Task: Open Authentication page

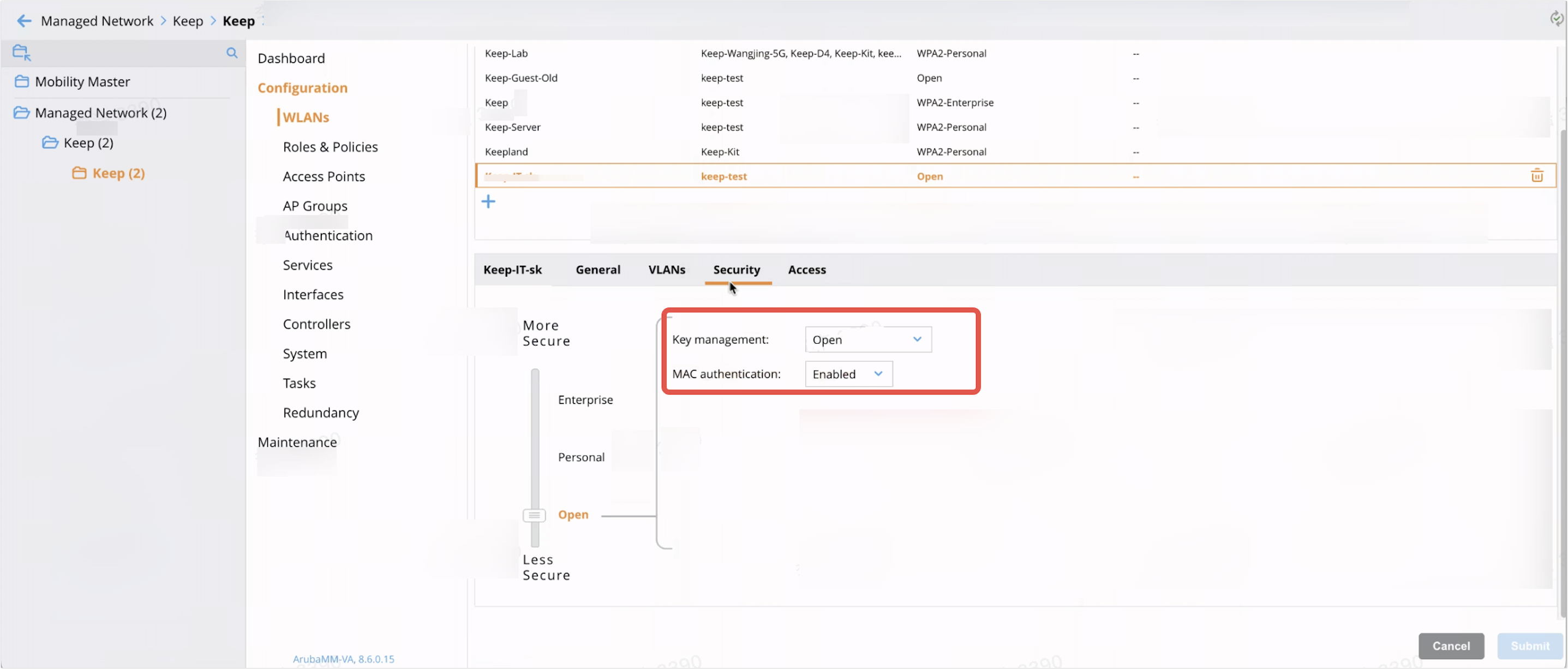Action: pyautogui.click(x=327, y=236)
